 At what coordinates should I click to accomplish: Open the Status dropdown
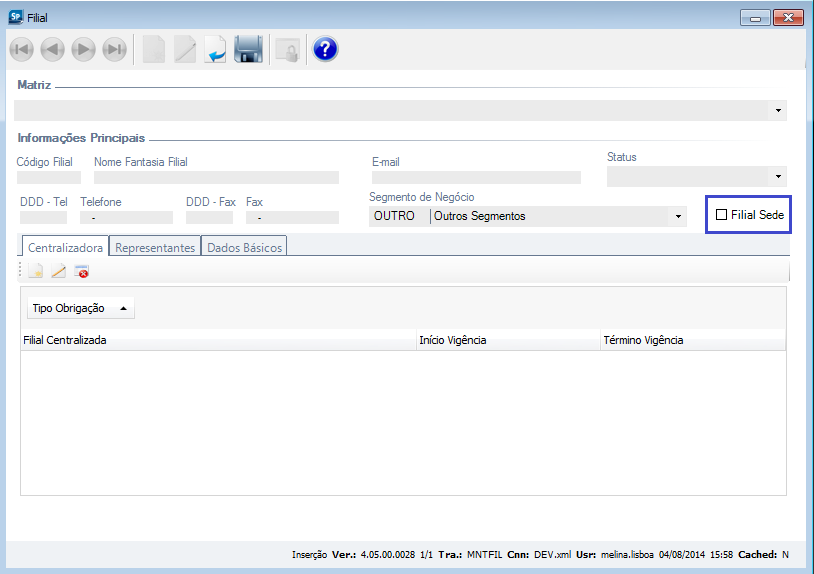tap(778, 177)
